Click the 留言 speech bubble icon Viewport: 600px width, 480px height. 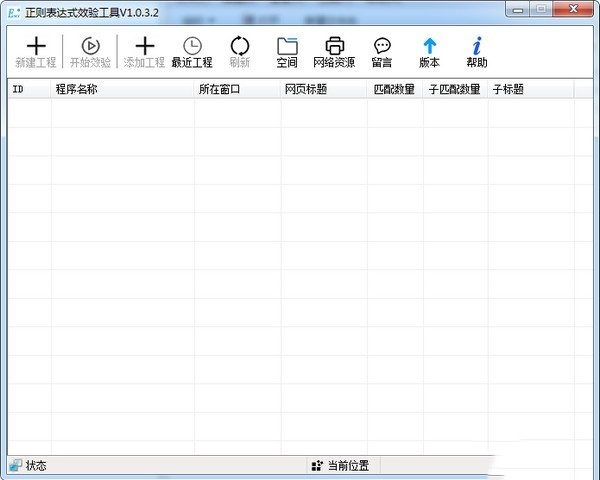click(382, 46)
